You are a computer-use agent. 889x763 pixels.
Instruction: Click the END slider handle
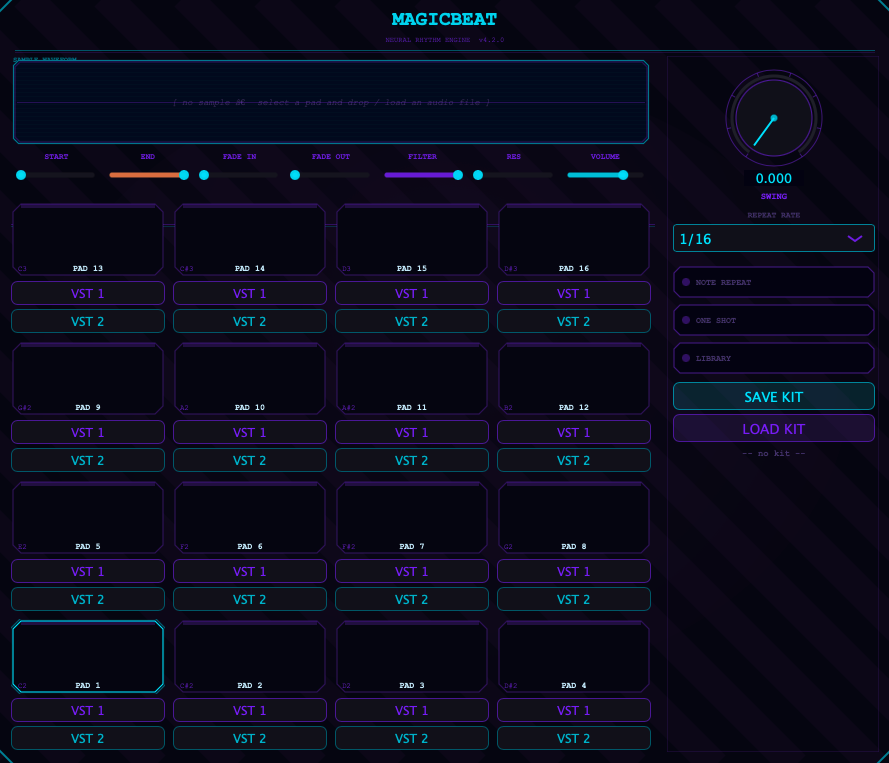coord(183,175)
